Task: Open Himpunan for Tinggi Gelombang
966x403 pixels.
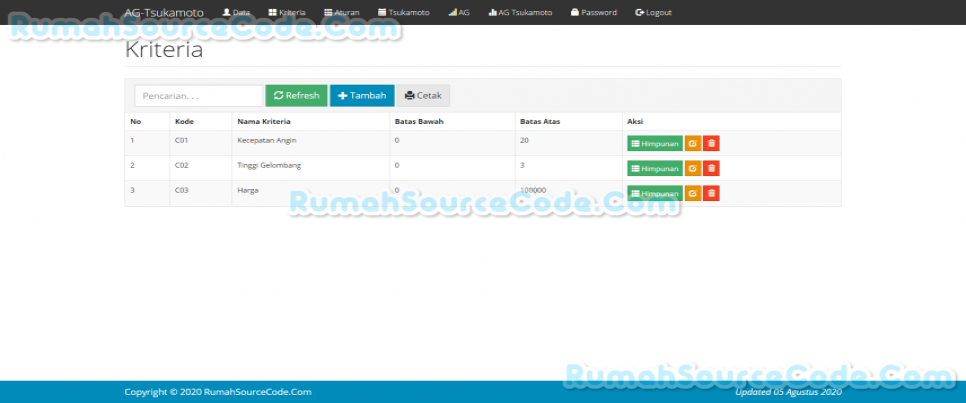Action: (x=655, y=168)
